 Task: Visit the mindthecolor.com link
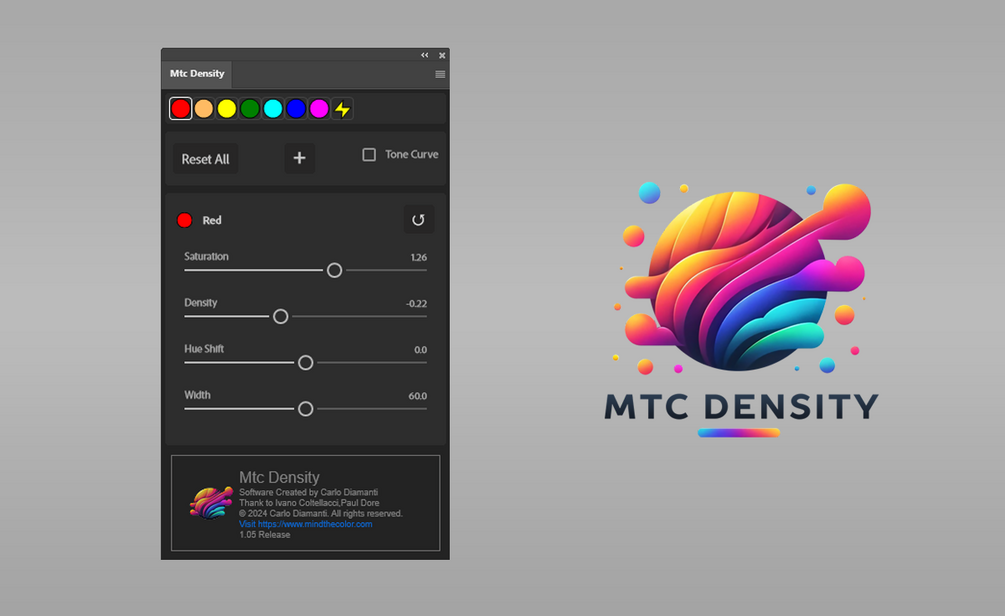[306, 524]
